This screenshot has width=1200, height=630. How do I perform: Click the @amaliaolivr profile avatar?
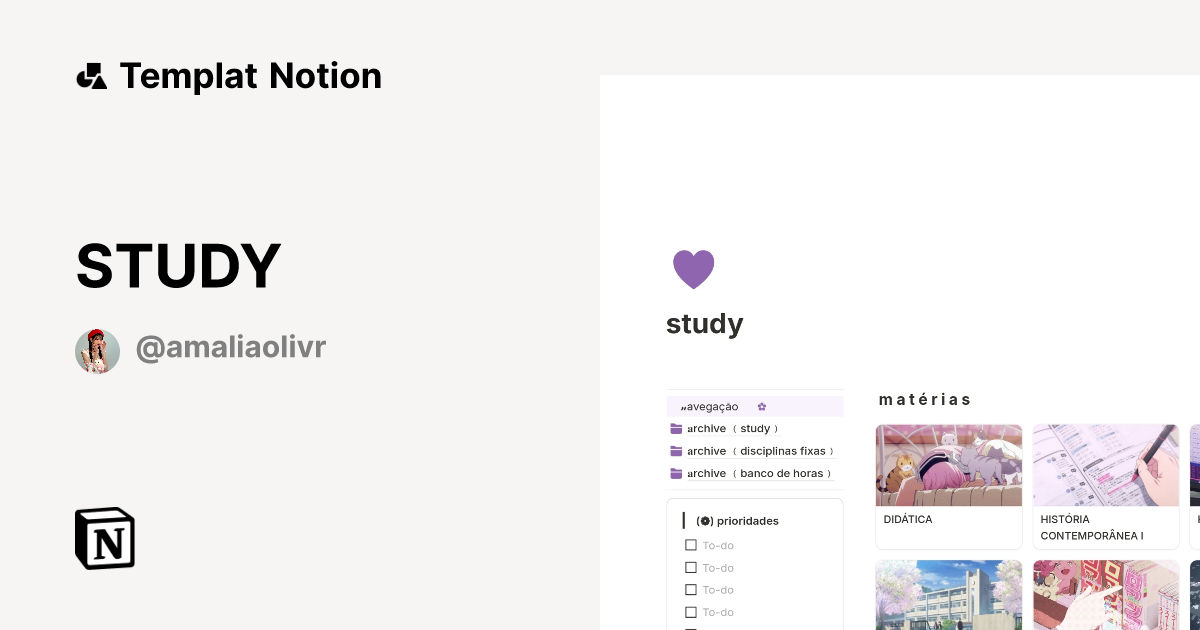point(97,350)
